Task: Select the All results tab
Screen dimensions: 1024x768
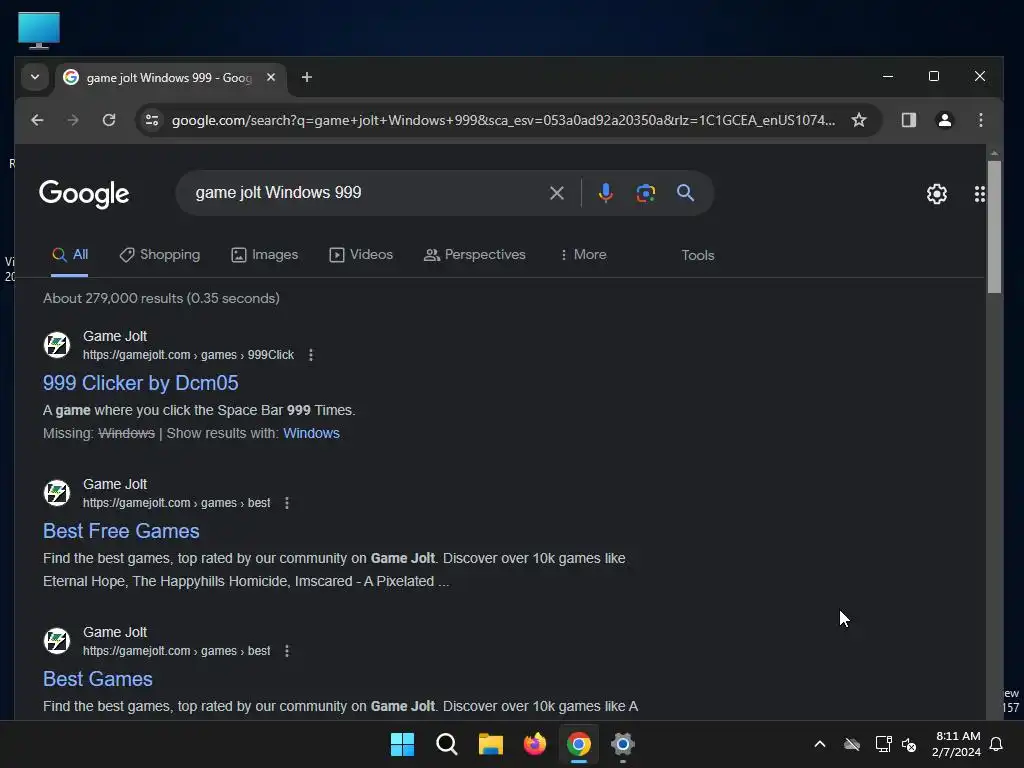Action: (70, 255)
